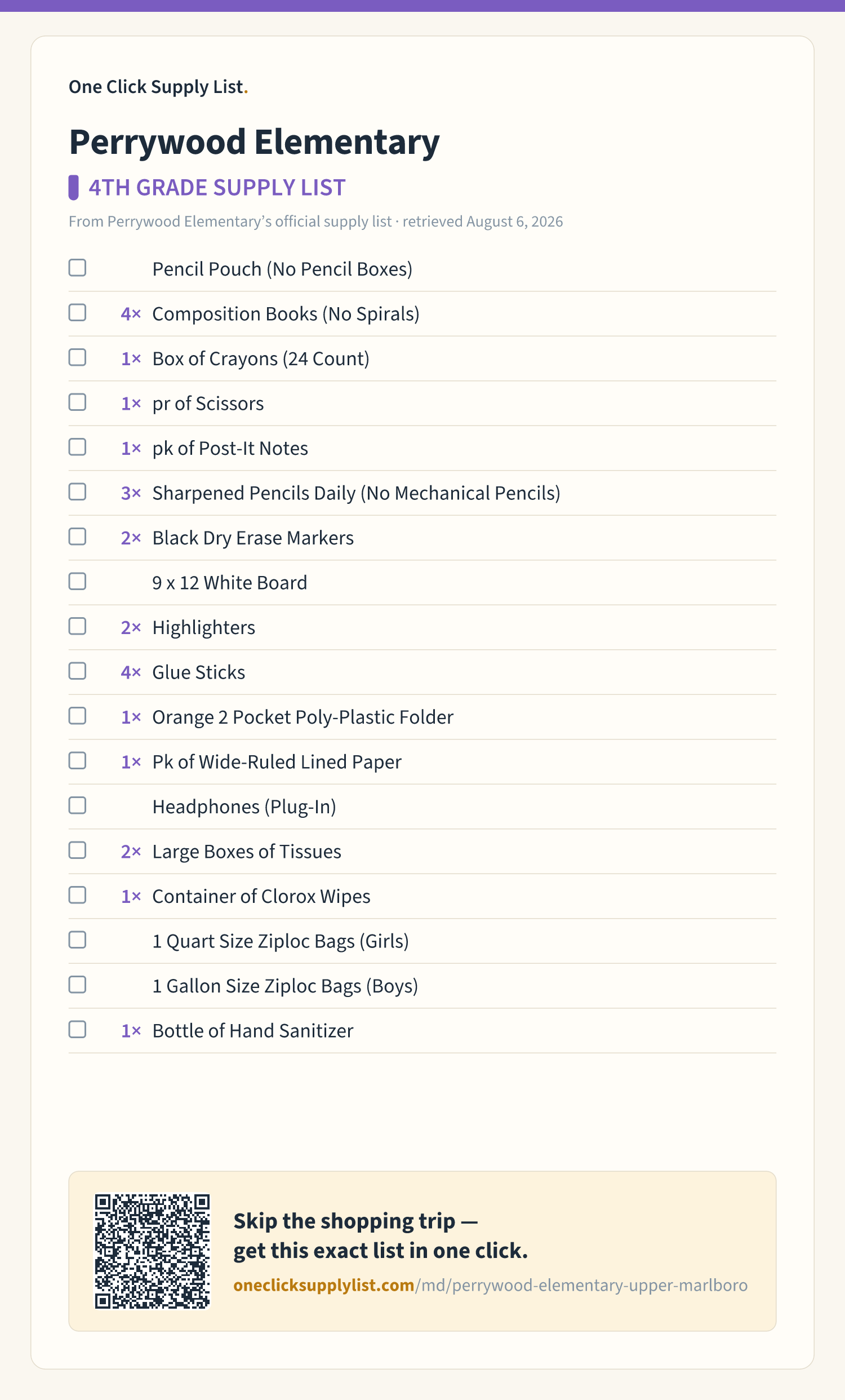Open the oneclicksupplylist.com Perrywood link
Image resolution: width=845 pixels, height=1400 pixels.
(490, 1285)
